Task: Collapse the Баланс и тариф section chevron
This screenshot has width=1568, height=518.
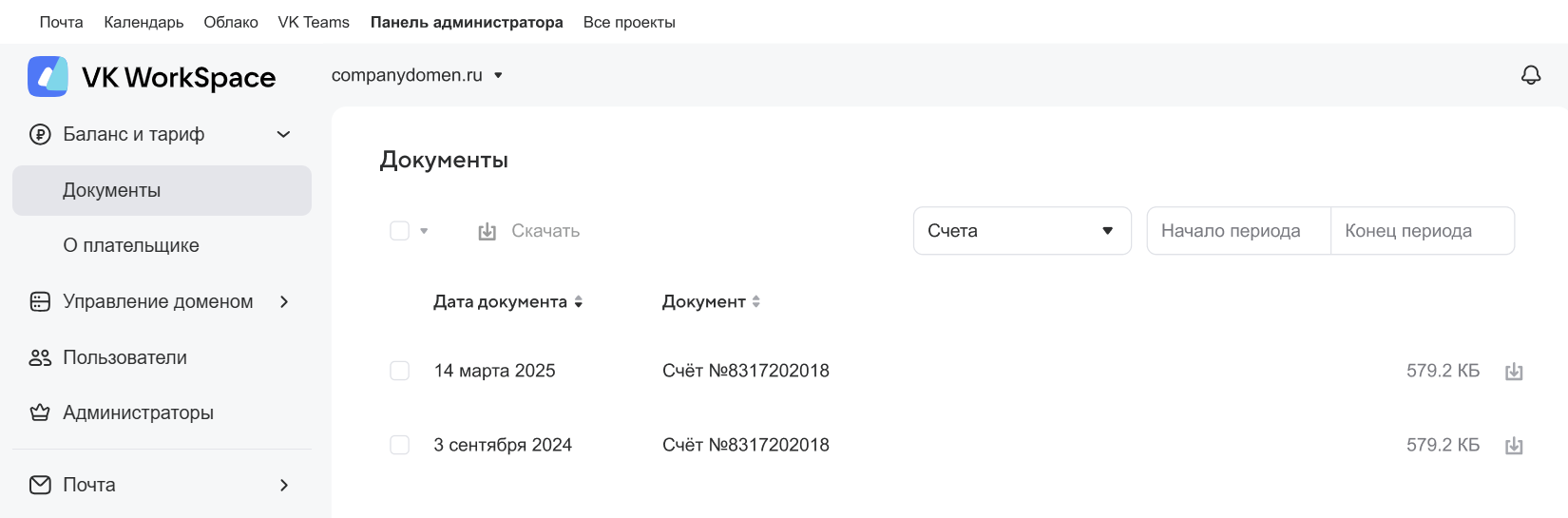Action: pos(283,135)
